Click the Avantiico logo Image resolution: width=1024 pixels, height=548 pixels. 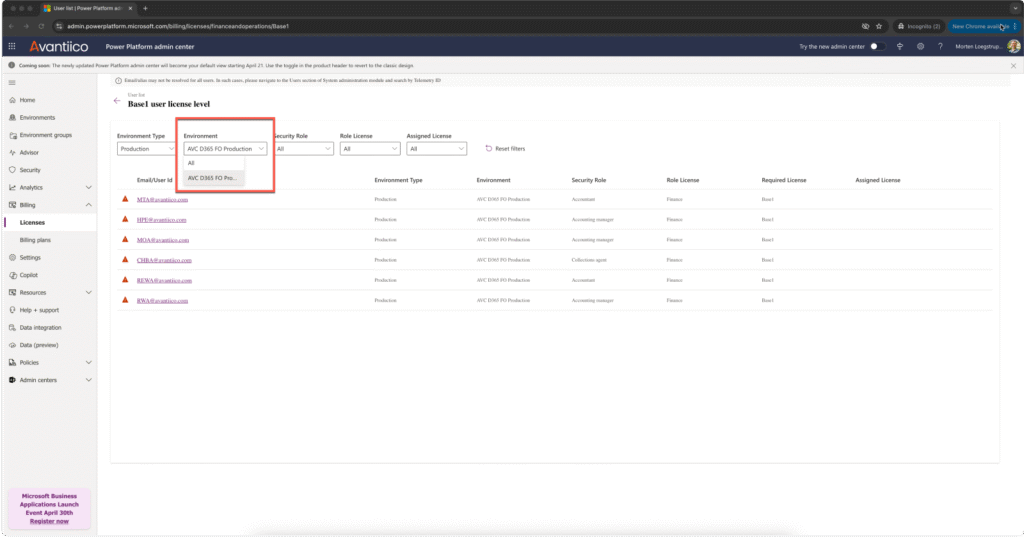point(59,46)
